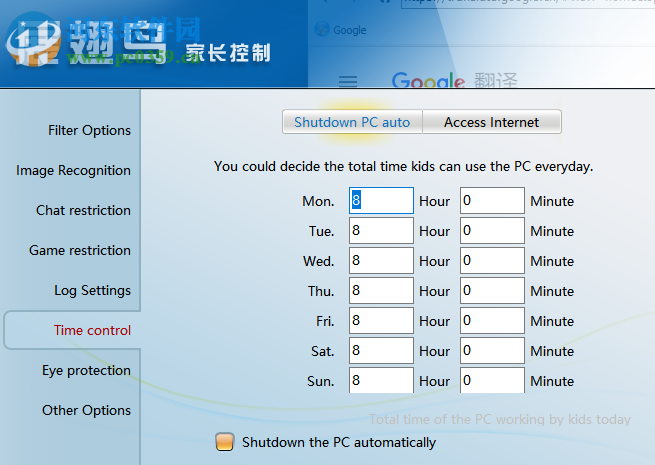Go to Chat restriction settings
Image resolution: width=655 pixels, height=465 pixels.
(83, 210)
